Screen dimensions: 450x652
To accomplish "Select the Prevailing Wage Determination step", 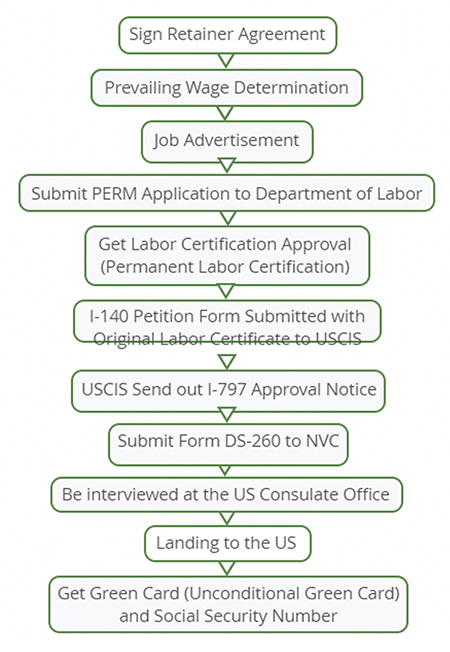I will point(227,88).
